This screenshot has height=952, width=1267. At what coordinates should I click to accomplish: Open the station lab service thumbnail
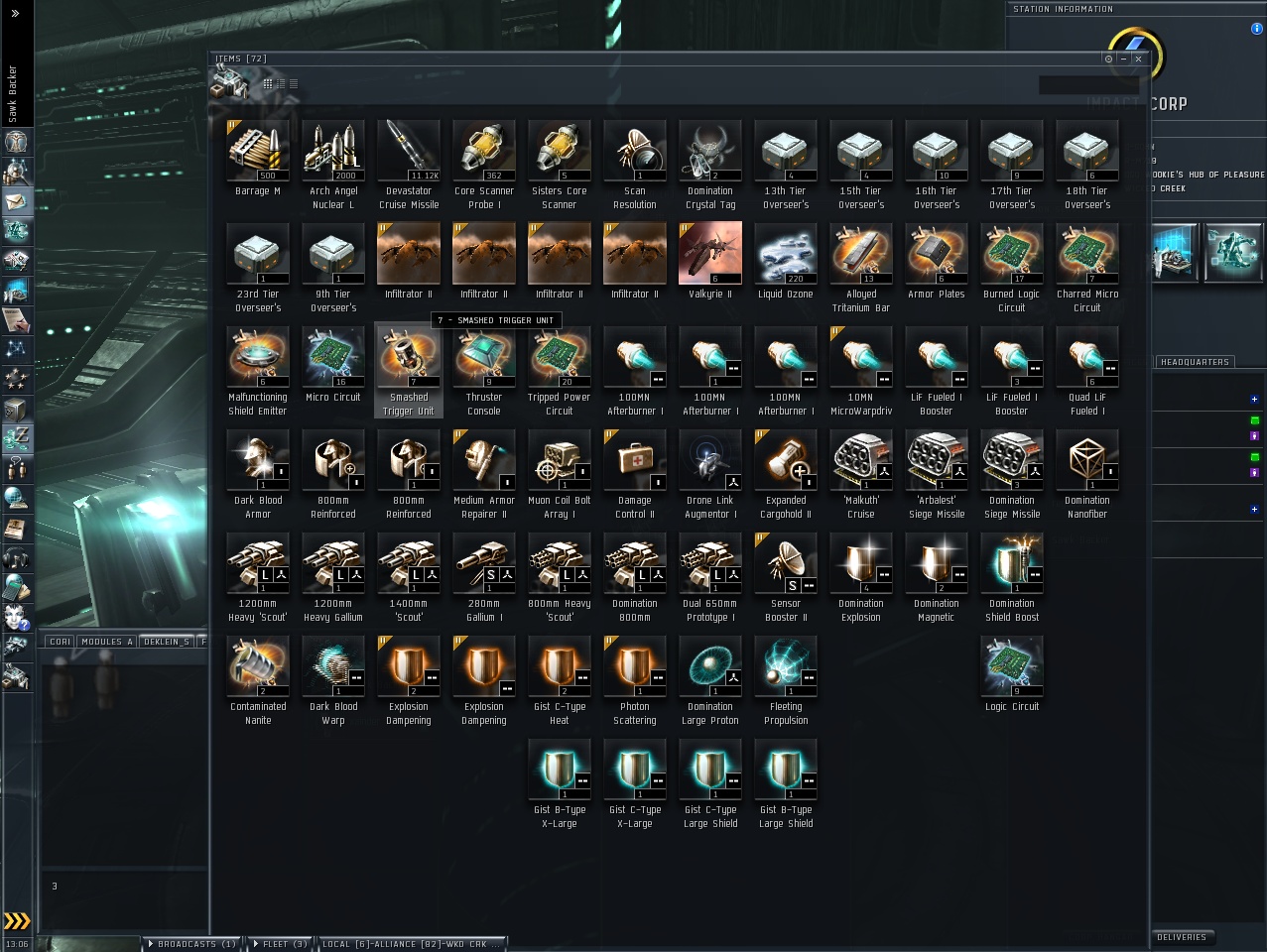1233,252
